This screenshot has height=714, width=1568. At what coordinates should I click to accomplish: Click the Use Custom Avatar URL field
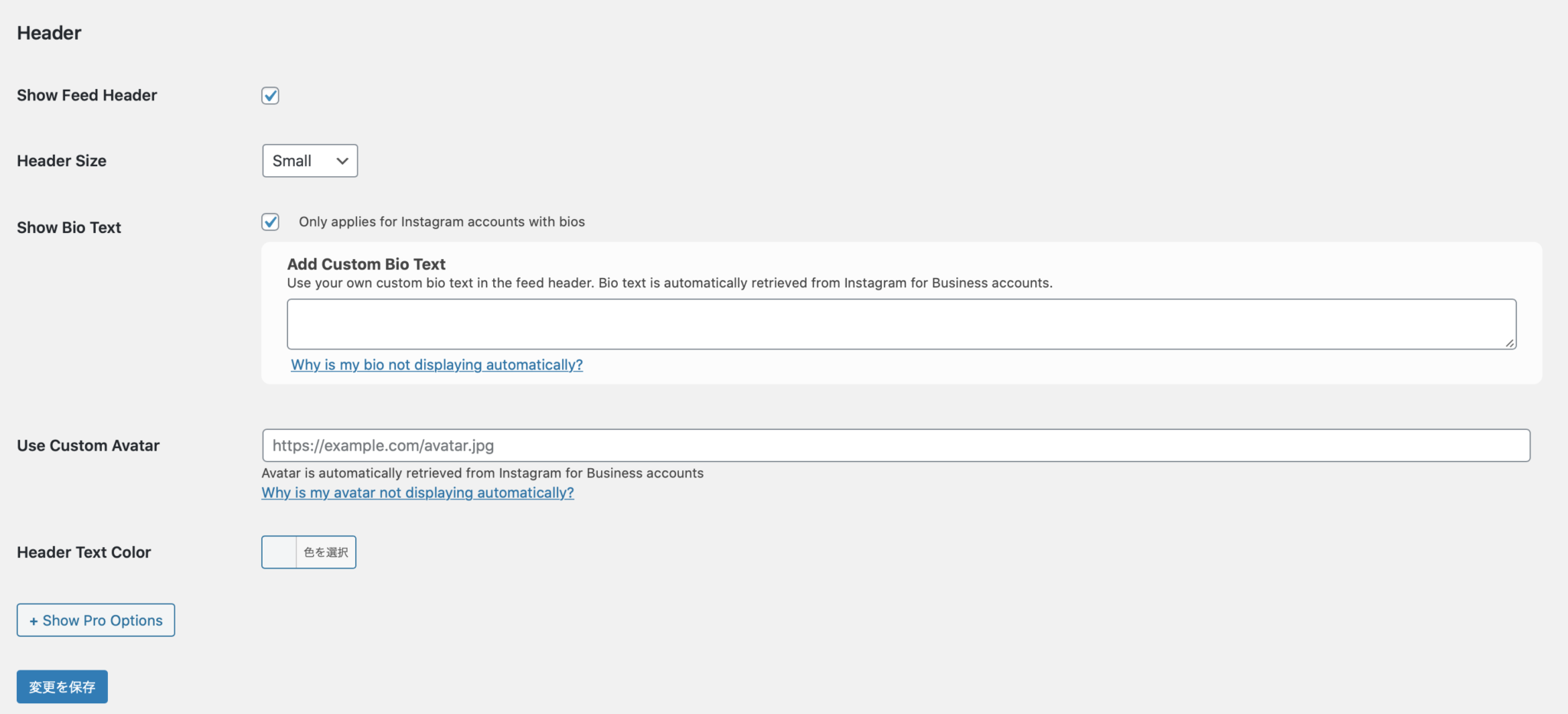pyautogui.click(x=896, y=445)
